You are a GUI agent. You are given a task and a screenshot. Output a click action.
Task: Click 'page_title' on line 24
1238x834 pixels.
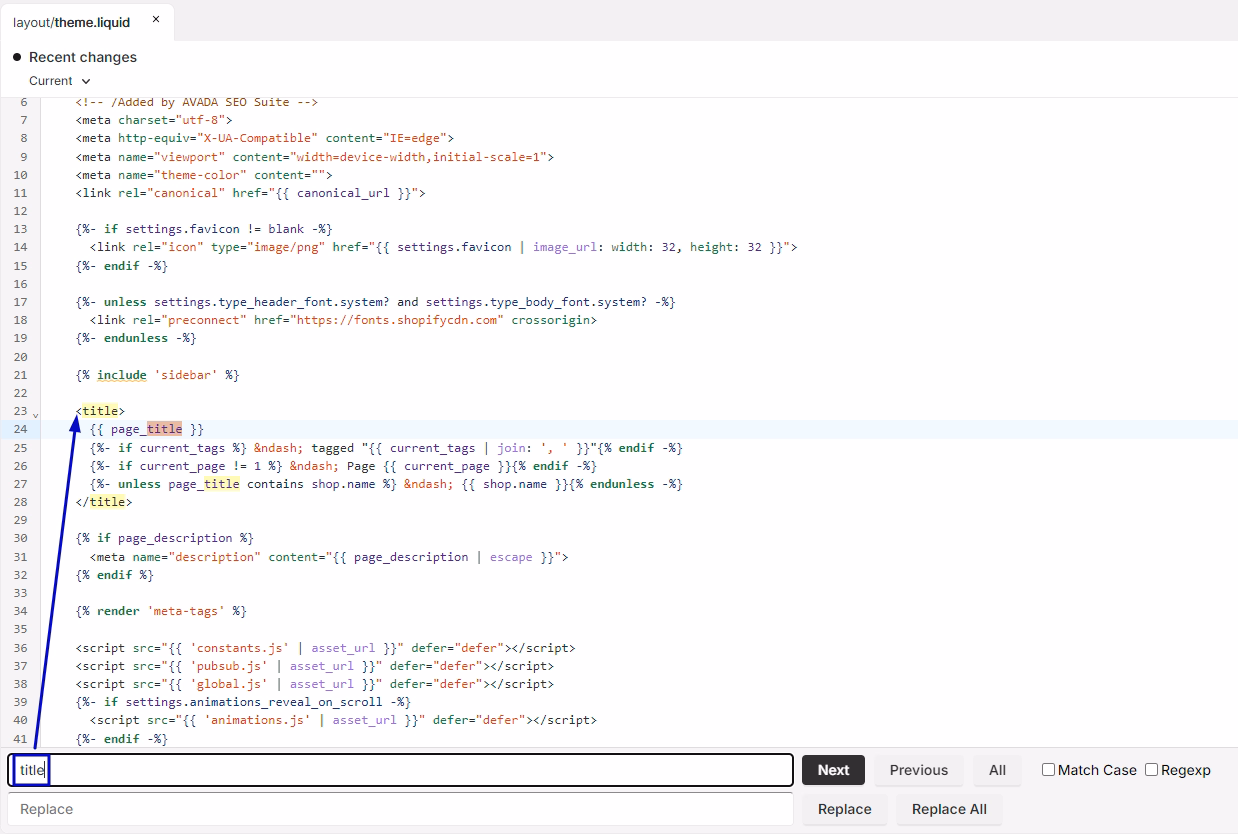coord(147,429)
